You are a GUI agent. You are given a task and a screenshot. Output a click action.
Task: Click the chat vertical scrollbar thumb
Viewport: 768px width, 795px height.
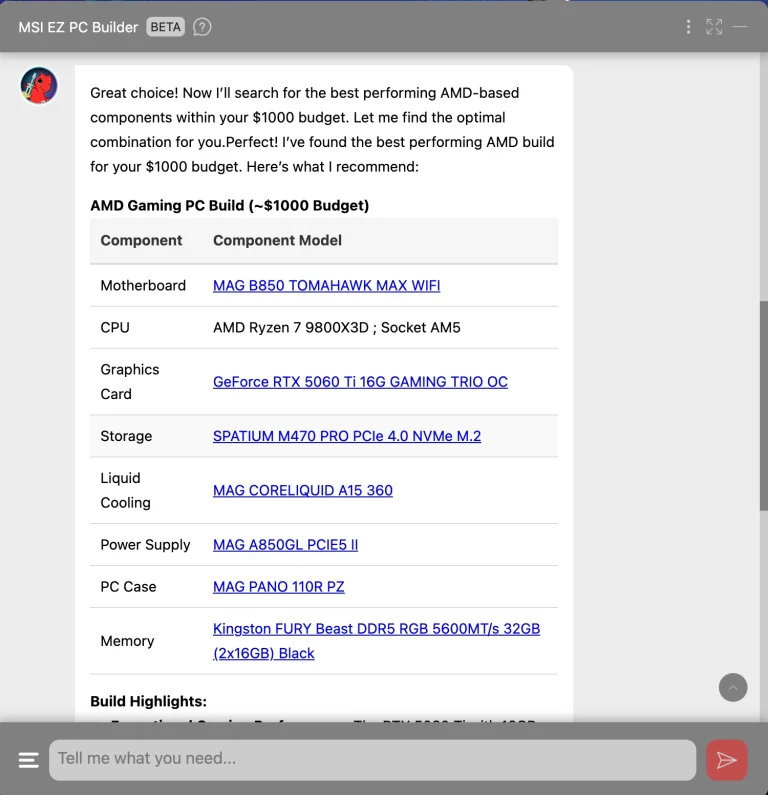point(763,406)
